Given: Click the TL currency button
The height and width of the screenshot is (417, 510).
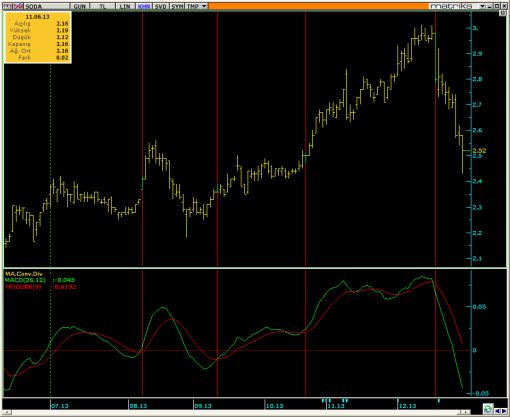Looking at the screenshot, I should tap(102, 6).
